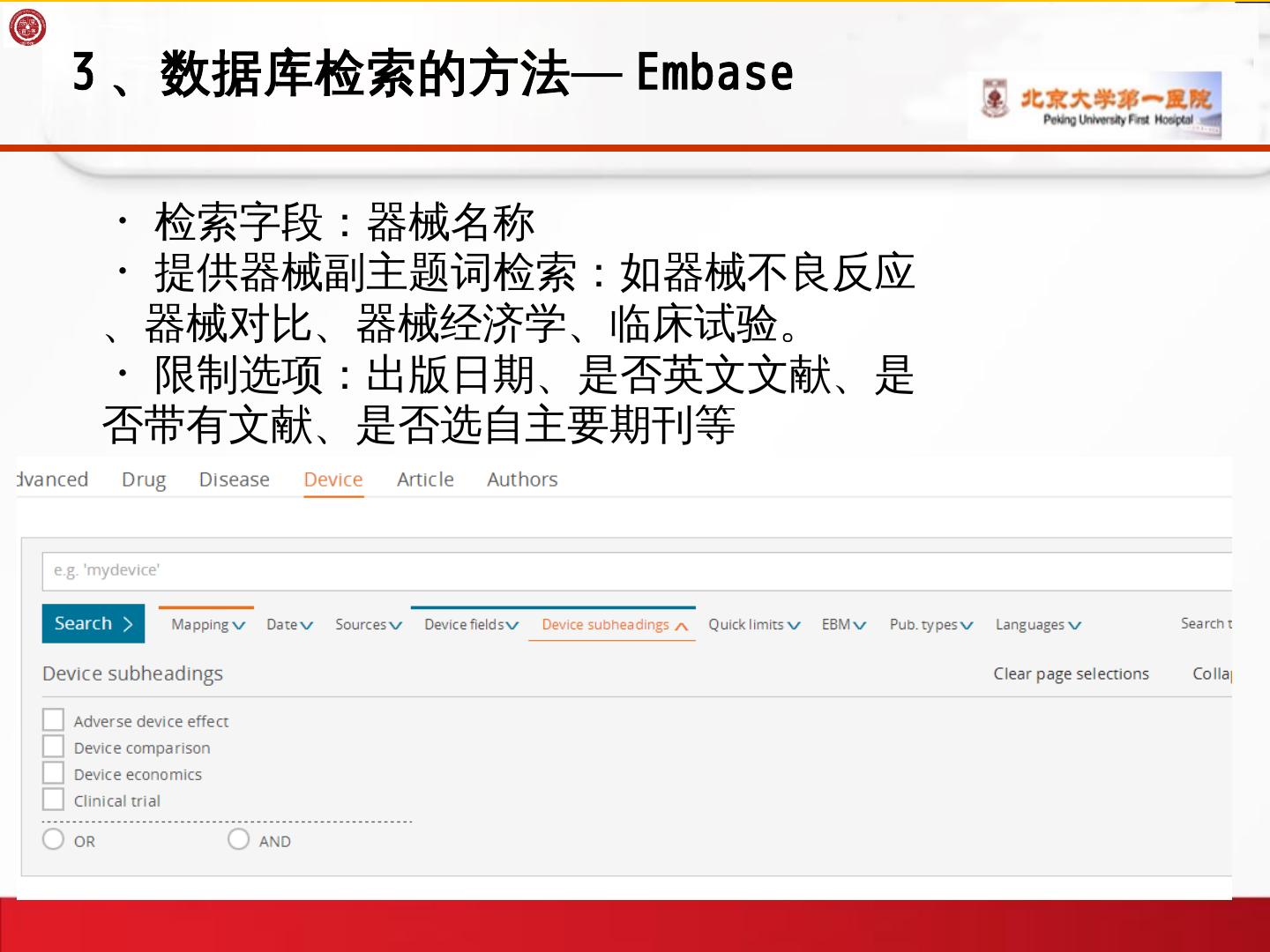
Task: Expand the Sources dropdown
Action: click(369, 625)
